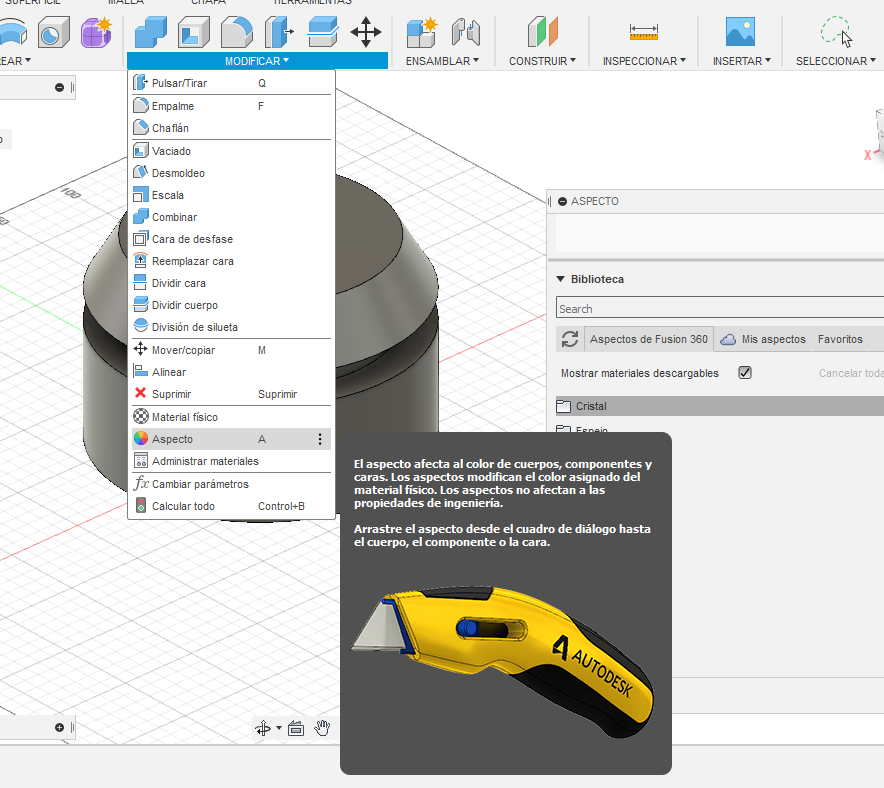The width and height of the screenshot is (884, 788).
Task: Open the ENSAMBLAR dropdown menu
Action: tap(442, 61)
